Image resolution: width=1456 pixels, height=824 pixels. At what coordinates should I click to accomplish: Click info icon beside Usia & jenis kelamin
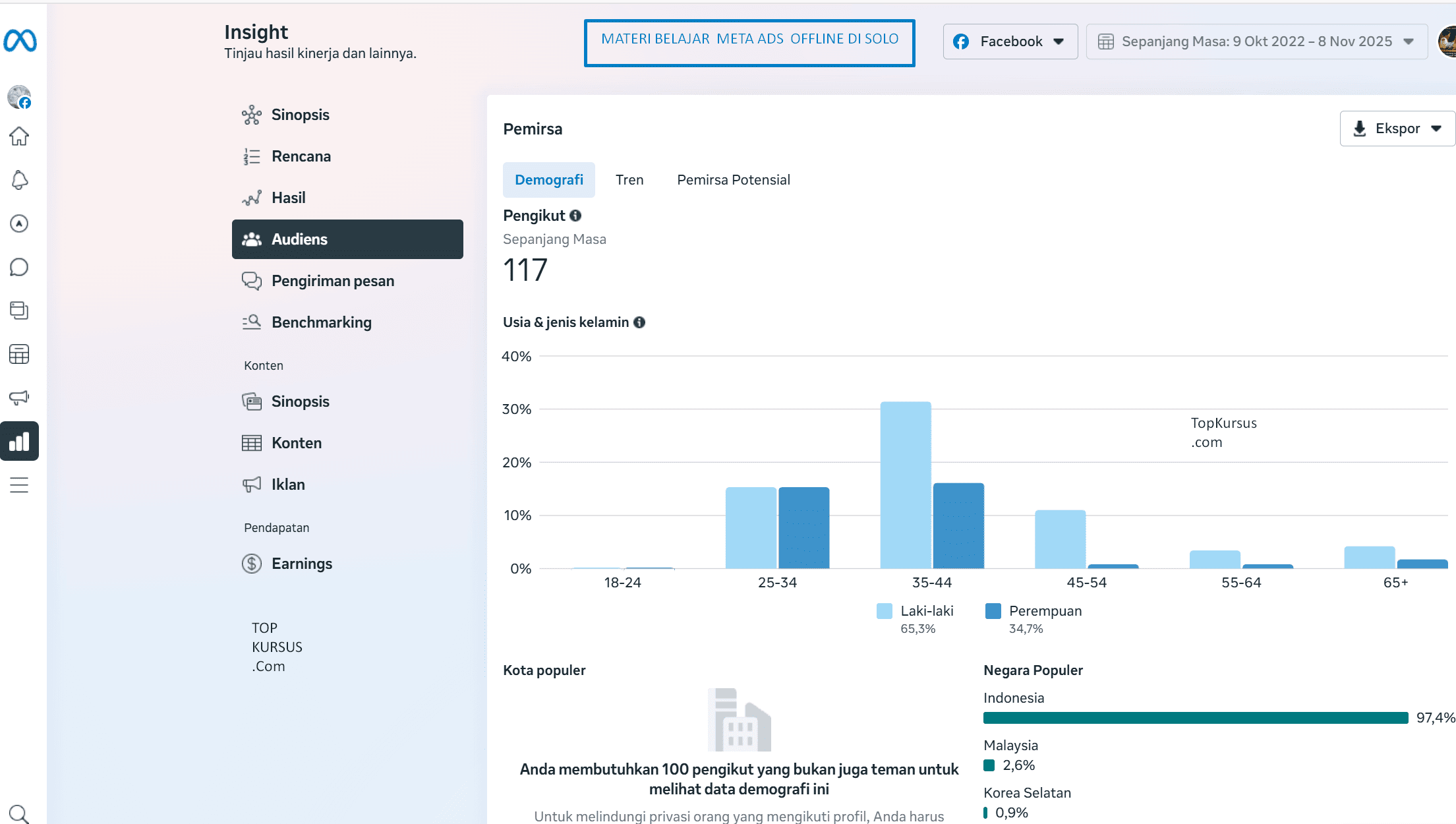[639, 322]
